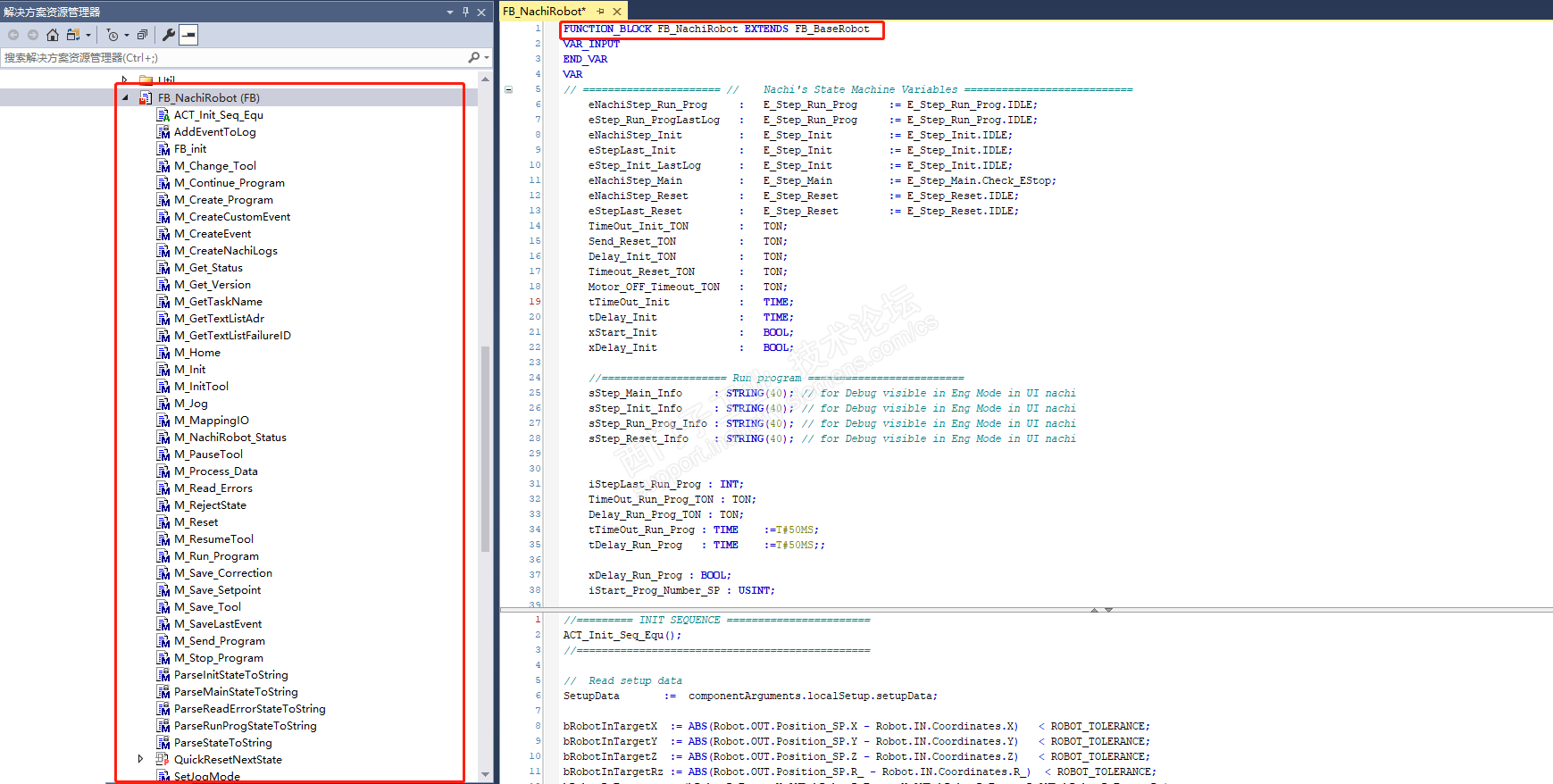Select M_SaveLastEvent in the tree
Viewport: 1553px width, 784px height.
pyautogui.click(x=218, y=624)
